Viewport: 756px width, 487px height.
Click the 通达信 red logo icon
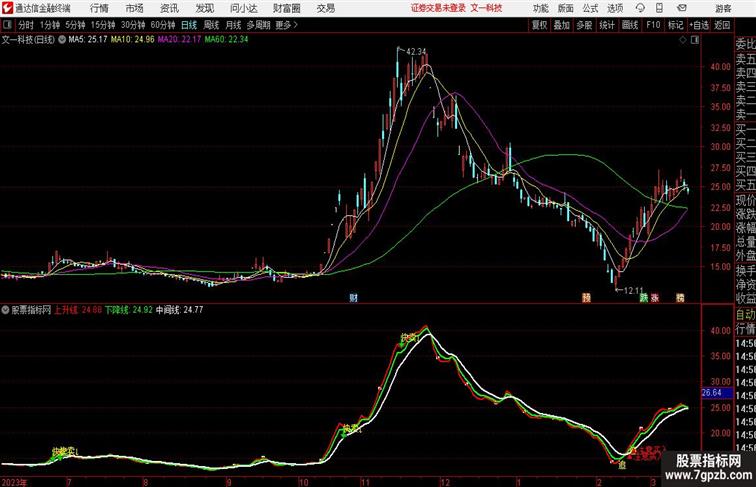[7, 8]
